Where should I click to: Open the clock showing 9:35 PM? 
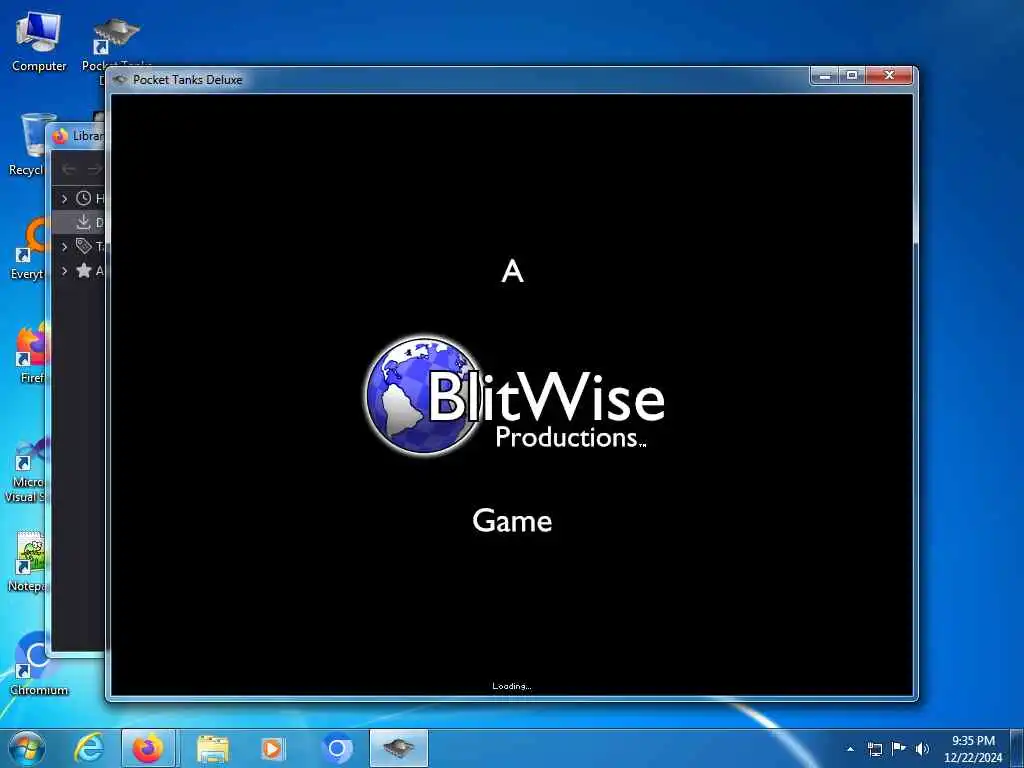pos(973,749)
